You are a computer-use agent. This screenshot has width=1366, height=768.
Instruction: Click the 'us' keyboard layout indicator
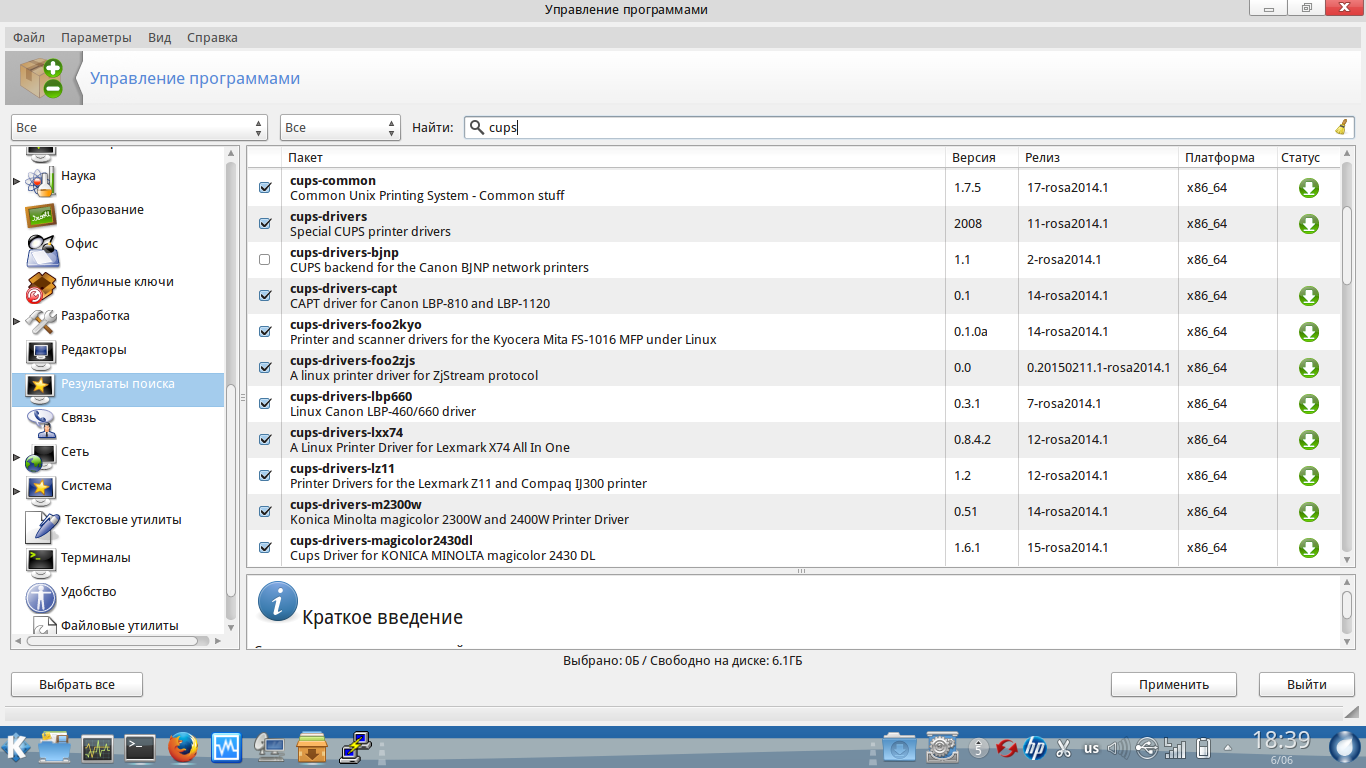point(1091,747)
